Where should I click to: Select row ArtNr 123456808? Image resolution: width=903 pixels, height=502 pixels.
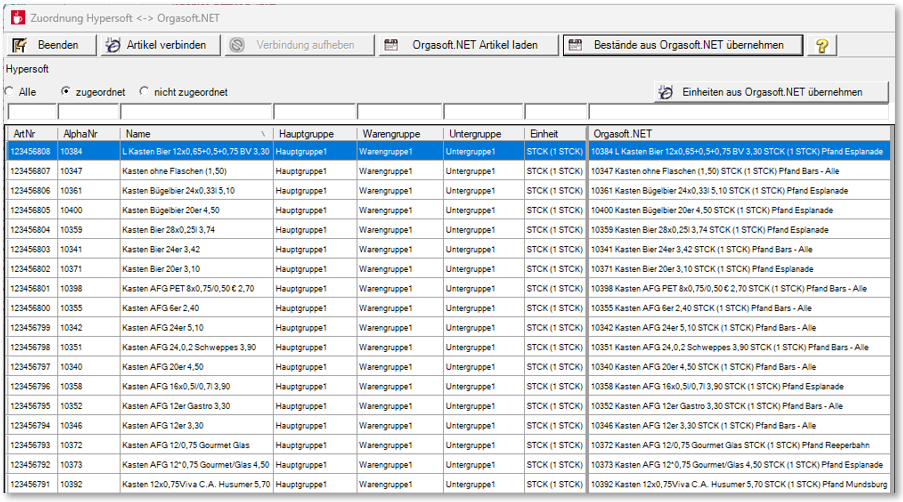[449, 151]
